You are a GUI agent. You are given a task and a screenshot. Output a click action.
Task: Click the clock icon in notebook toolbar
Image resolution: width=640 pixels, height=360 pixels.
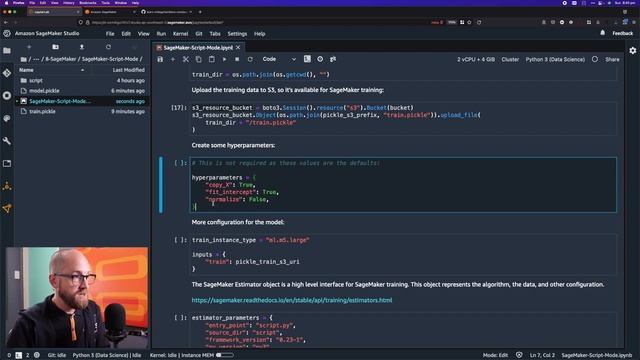point(320,59)
